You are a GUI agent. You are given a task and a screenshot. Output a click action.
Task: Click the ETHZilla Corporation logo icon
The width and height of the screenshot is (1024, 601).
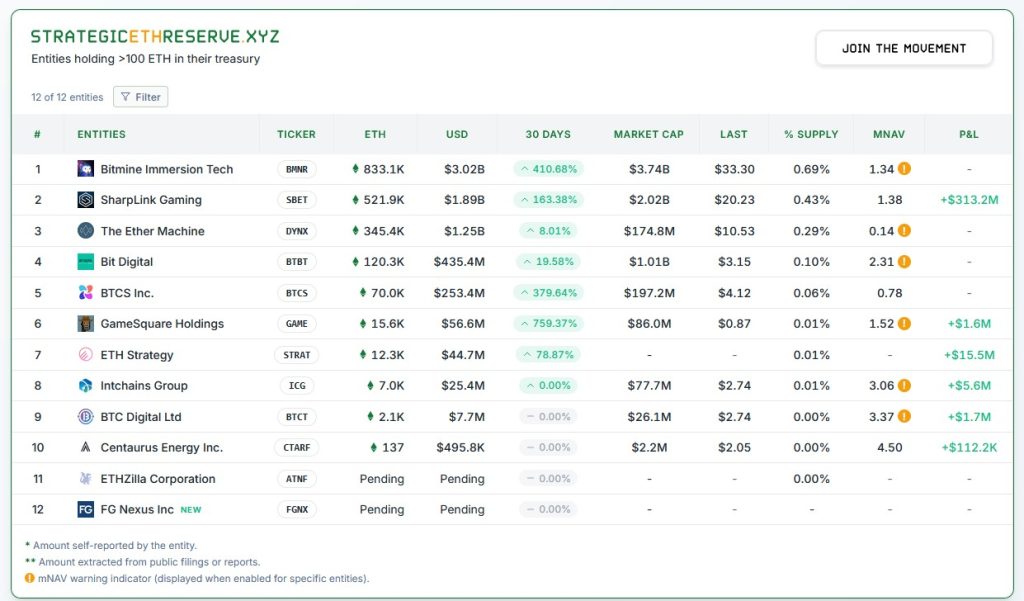click(86, 478)
